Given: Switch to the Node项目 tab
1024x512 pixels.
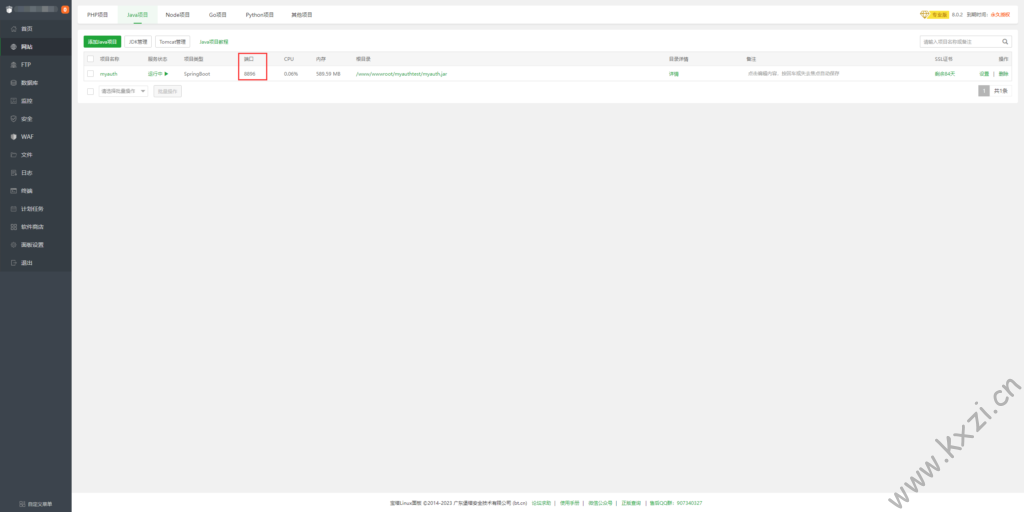Looking at the screenshot, I should [178, 14].
